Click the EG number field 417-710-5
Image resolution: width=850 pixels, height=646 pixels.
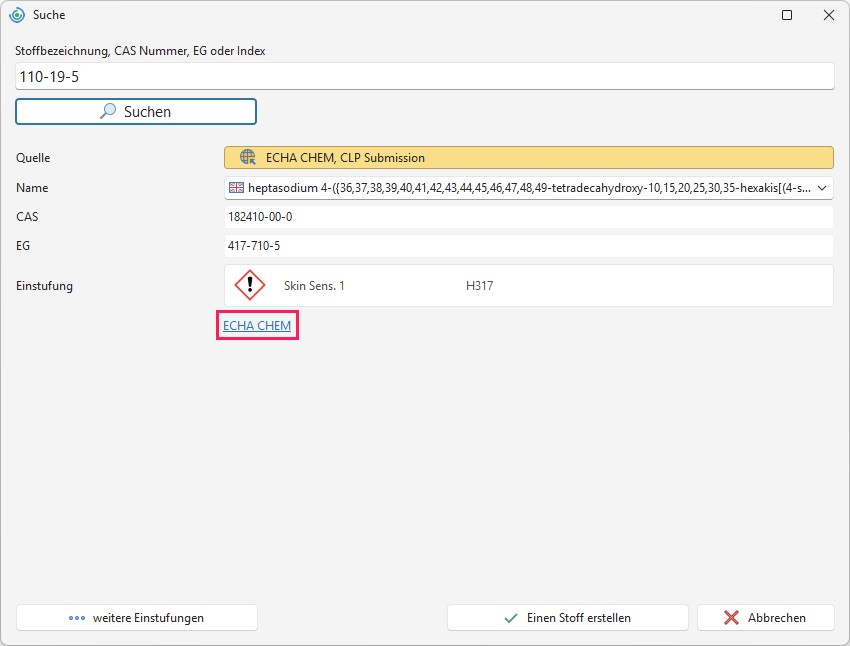529,246
